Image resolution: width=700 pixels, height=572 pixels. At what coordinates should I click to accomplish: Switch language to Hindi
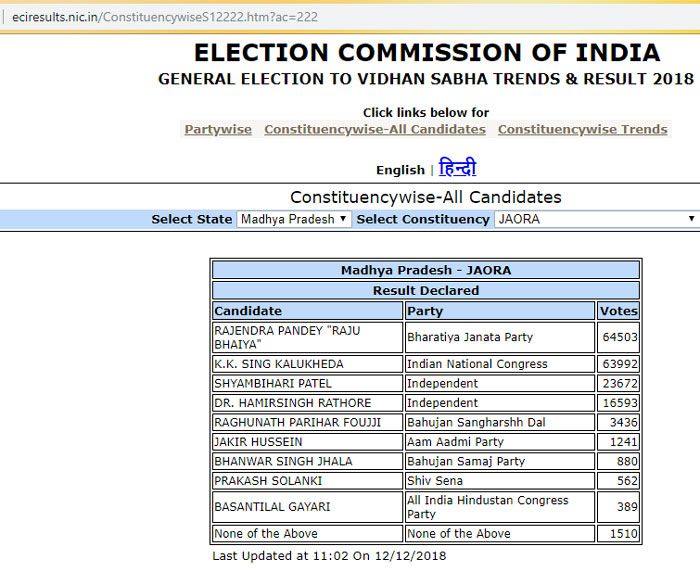[x=458, y=167]
